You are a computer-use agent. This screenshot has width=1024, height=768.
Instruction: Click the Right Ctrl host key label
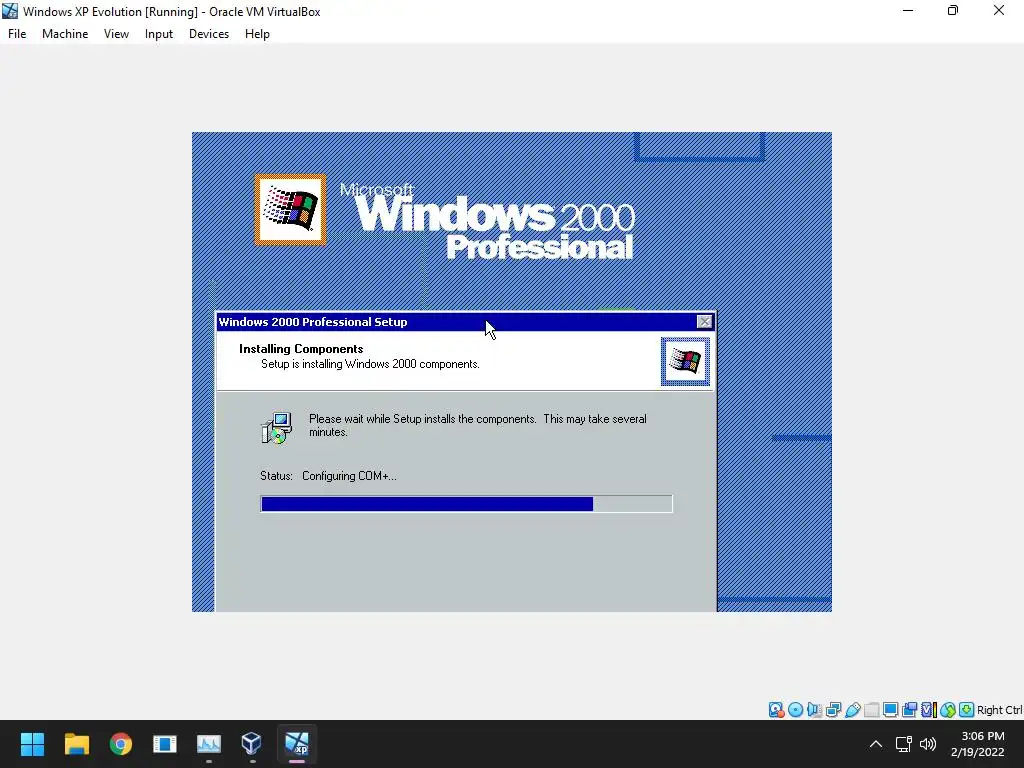tap(1000, 710)
